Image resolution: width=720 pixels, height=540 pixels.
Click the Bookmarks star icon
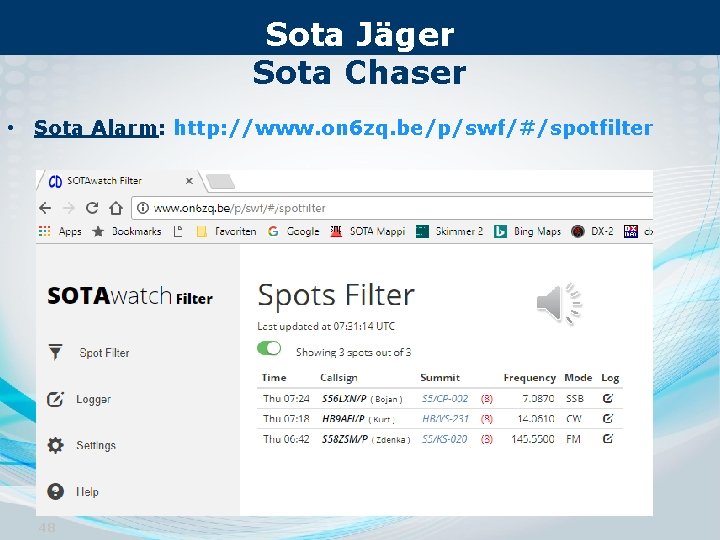(98, 231)
